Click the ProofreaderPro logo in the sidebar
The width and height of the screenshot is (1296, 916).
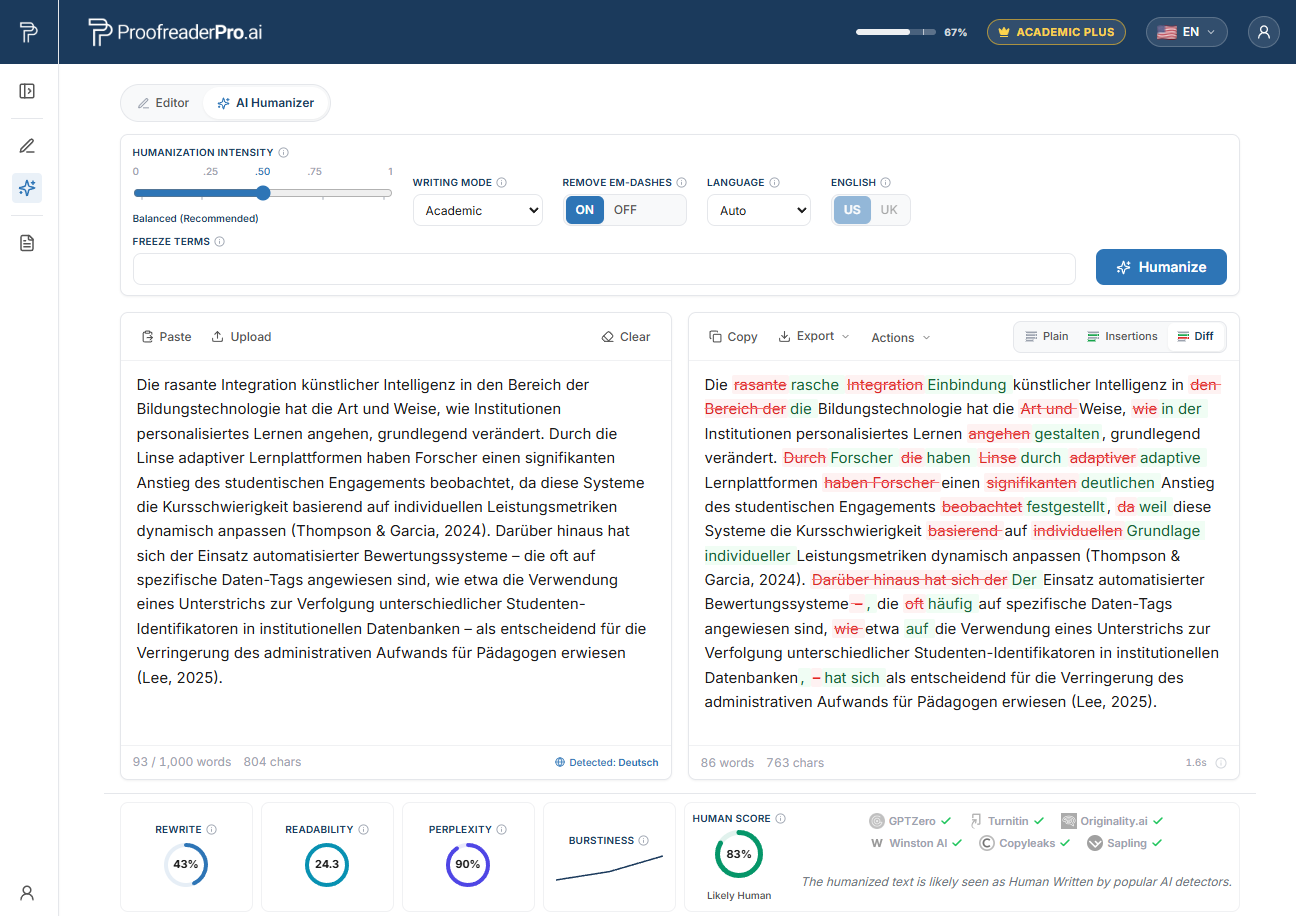coord(28,32)
